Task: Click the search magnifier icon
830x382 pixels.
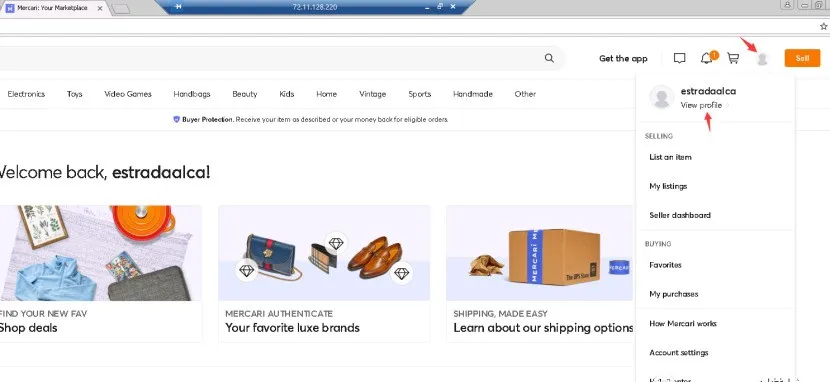Action: point(549,58)
